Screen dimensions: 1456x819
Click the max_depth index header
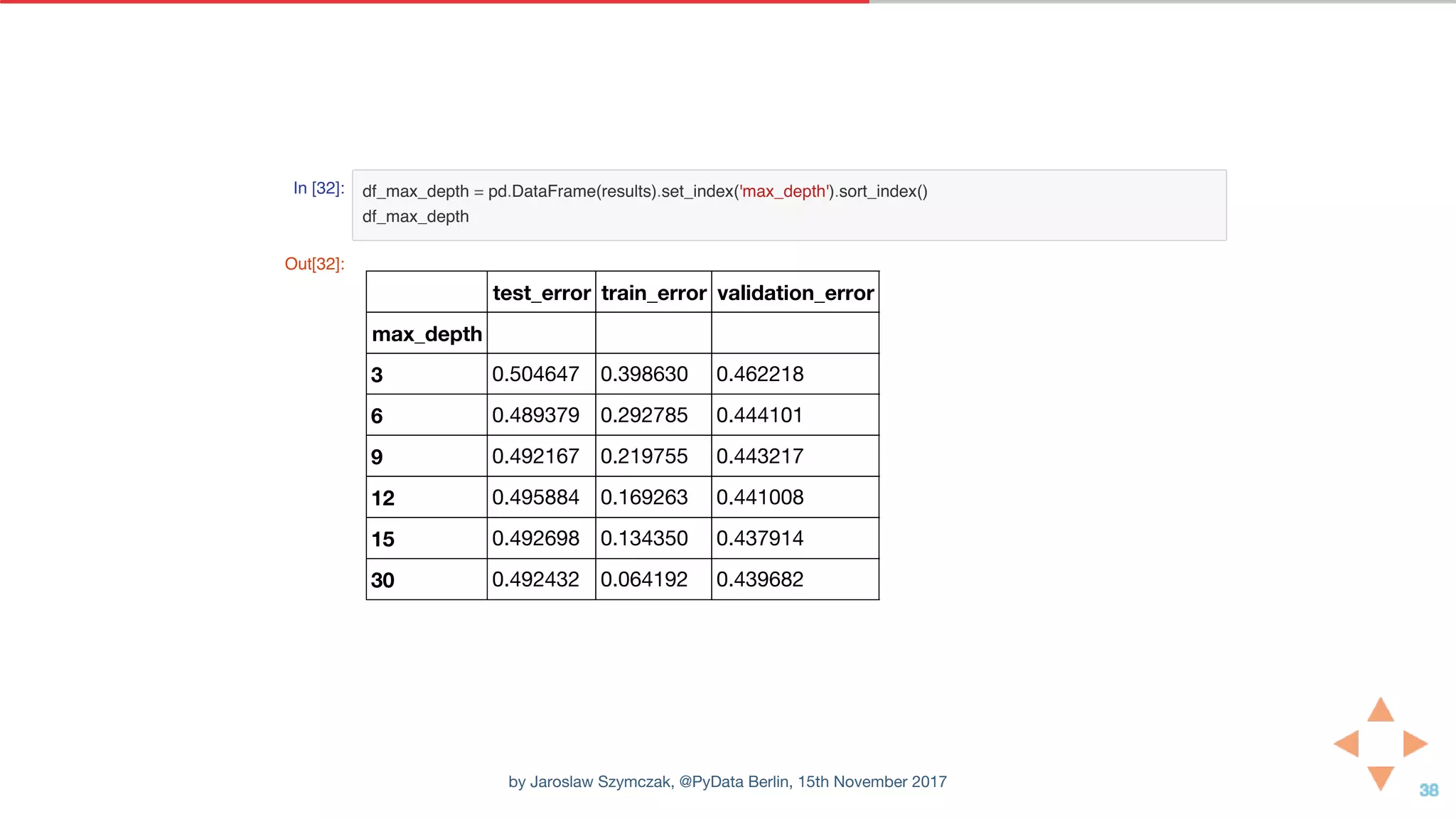coord(427,333)
